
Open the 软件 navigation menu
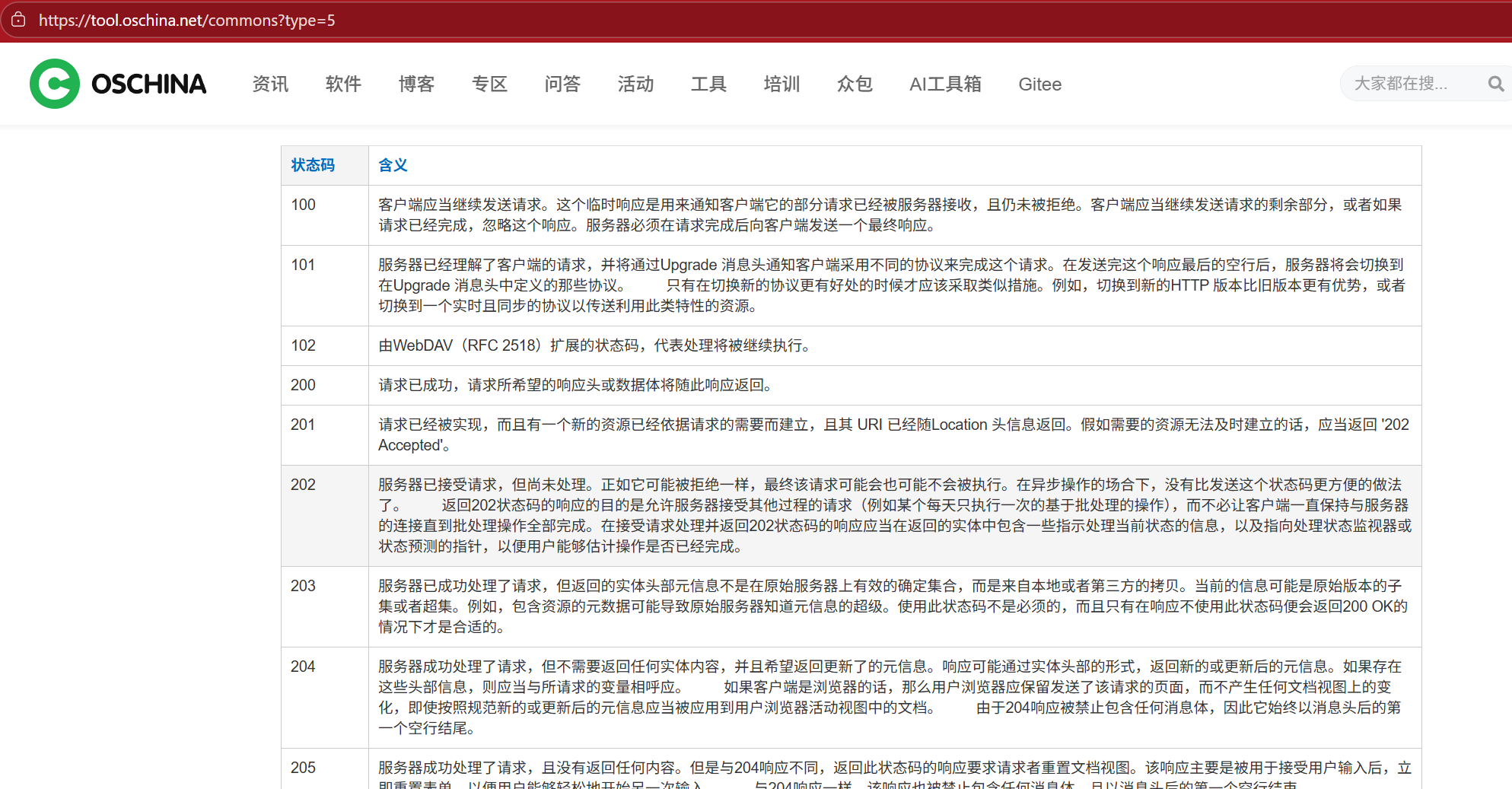click(x=343, y=84)
